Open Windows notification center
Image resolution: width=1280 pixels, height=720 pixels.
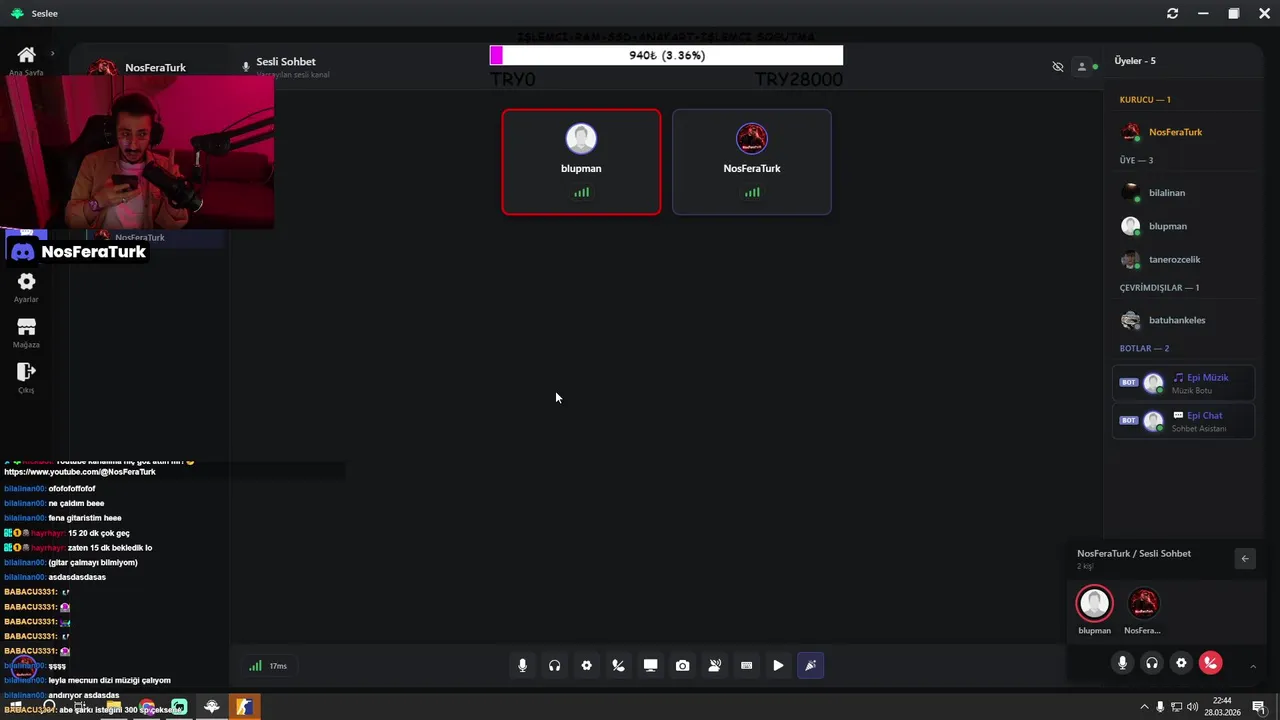(1259, 707)
